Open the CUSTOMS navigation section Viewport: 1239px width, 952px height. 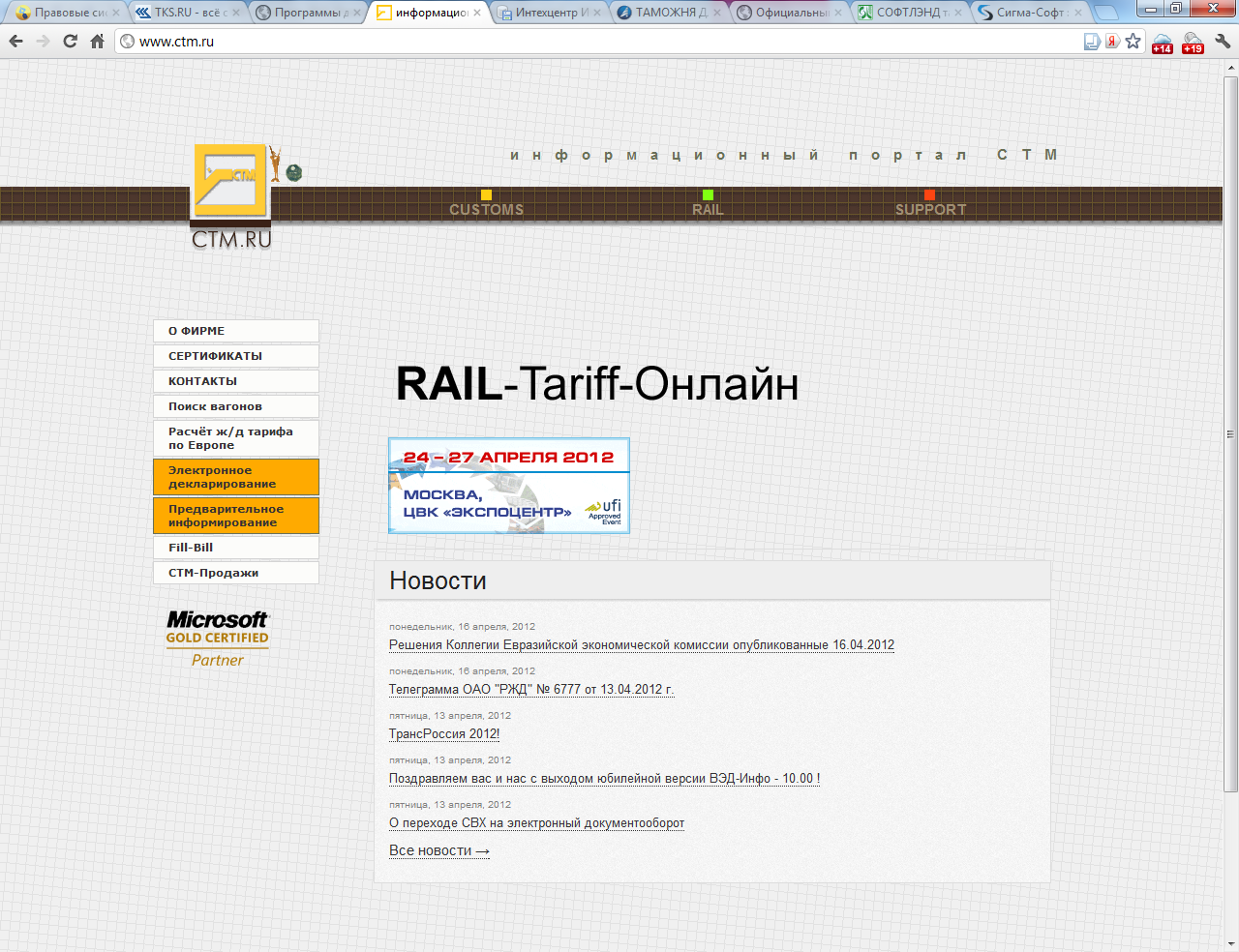tap(486, 209)
